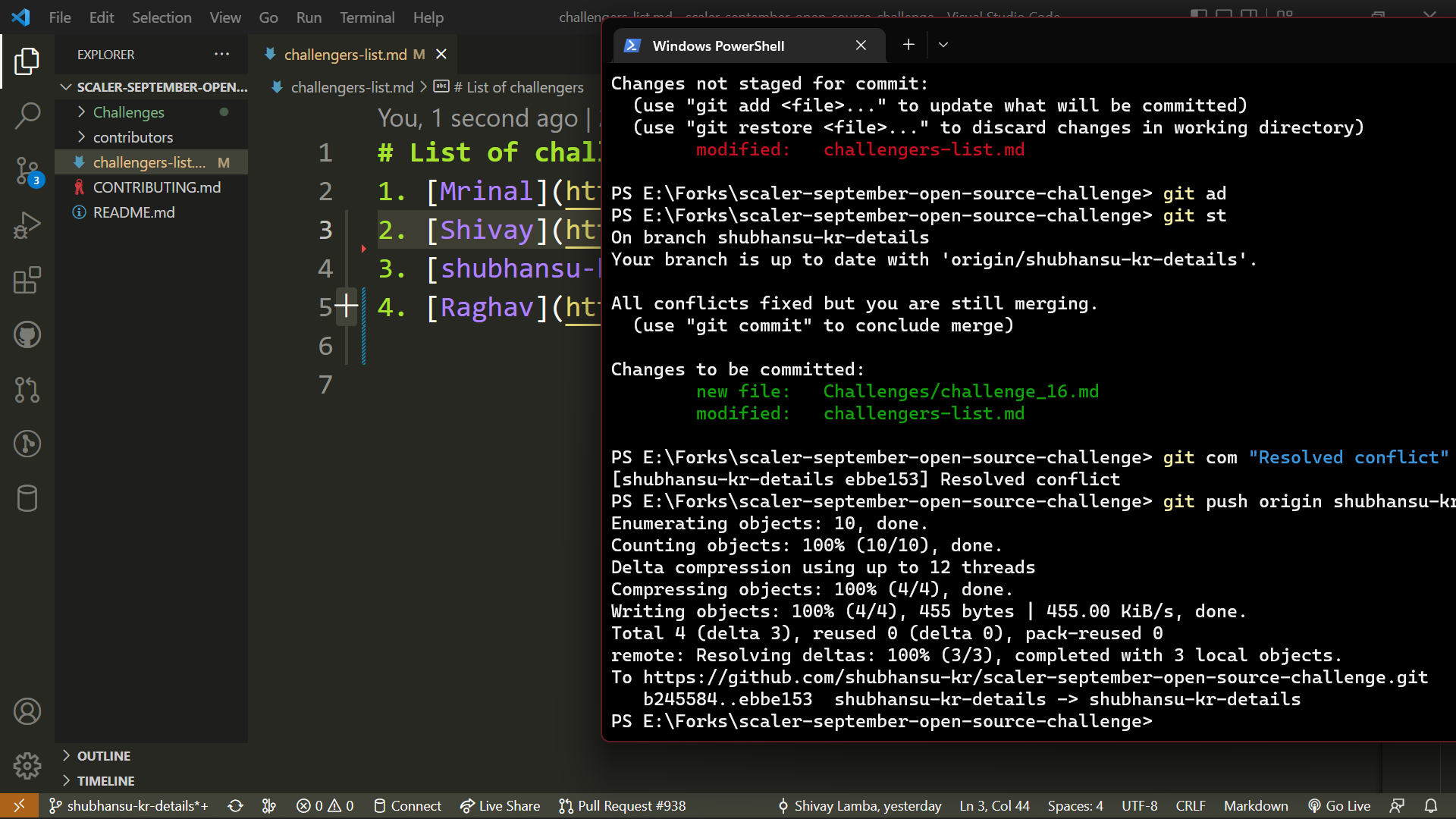This screenshot has width=1456, height=819.
Task: Open the terminal profile dropdown chevron
Action: 943,45
